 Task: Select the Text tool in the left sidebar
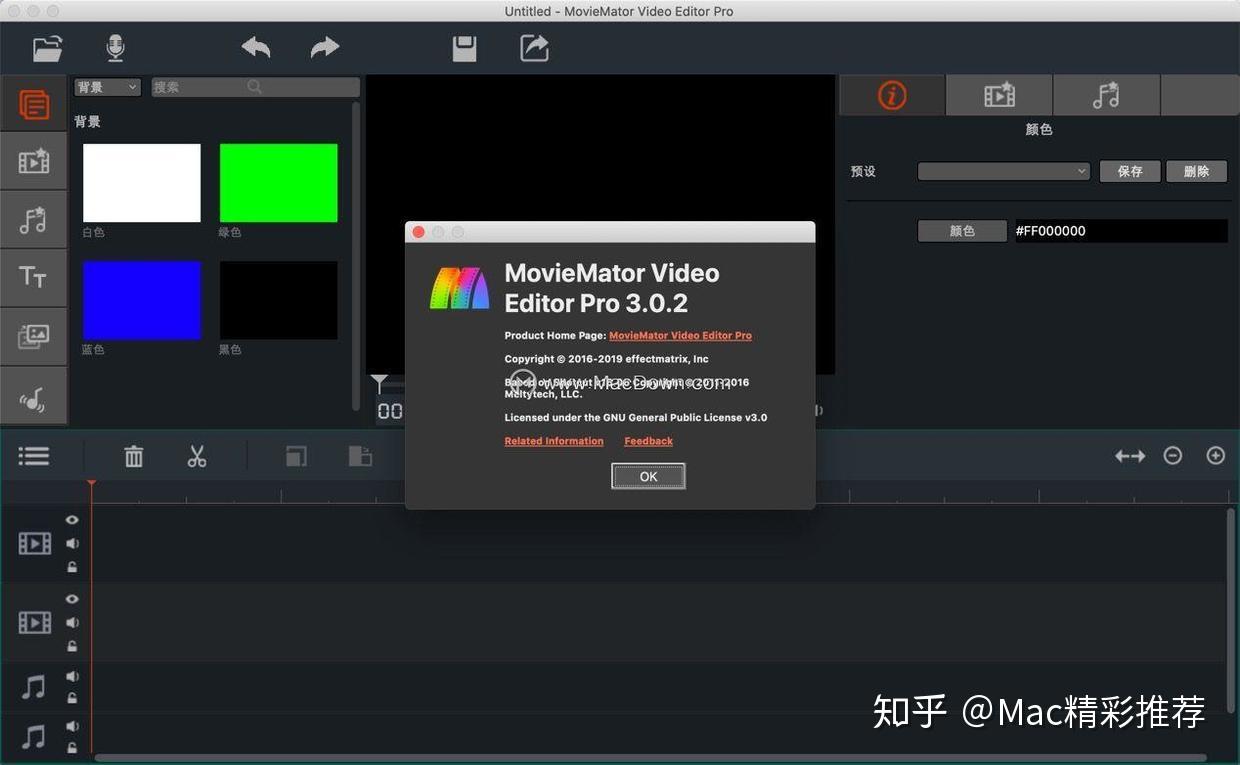coord(33,277)
